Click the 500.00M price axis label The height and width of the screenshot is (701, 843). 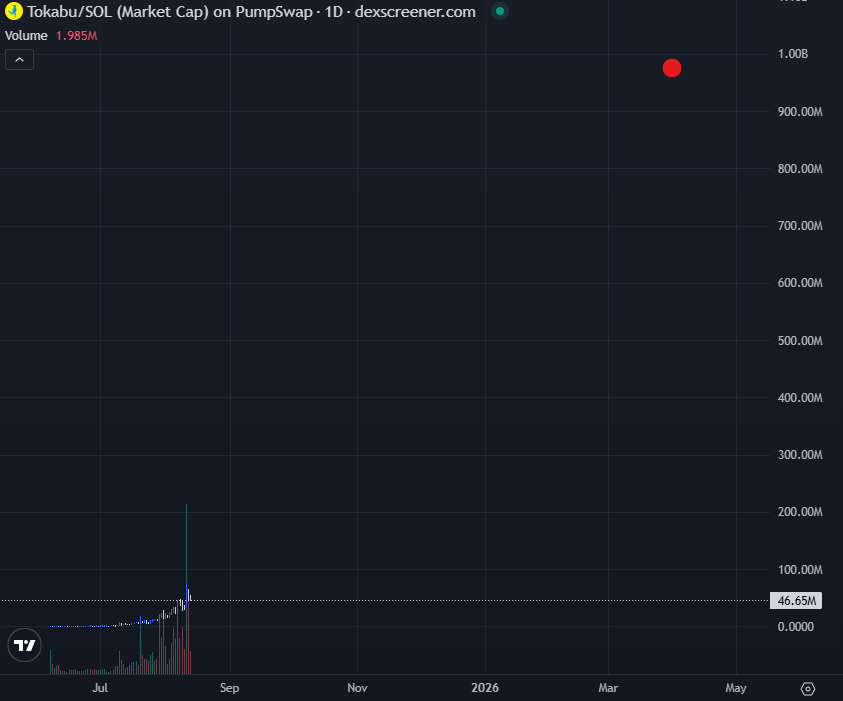pos(799,341)
